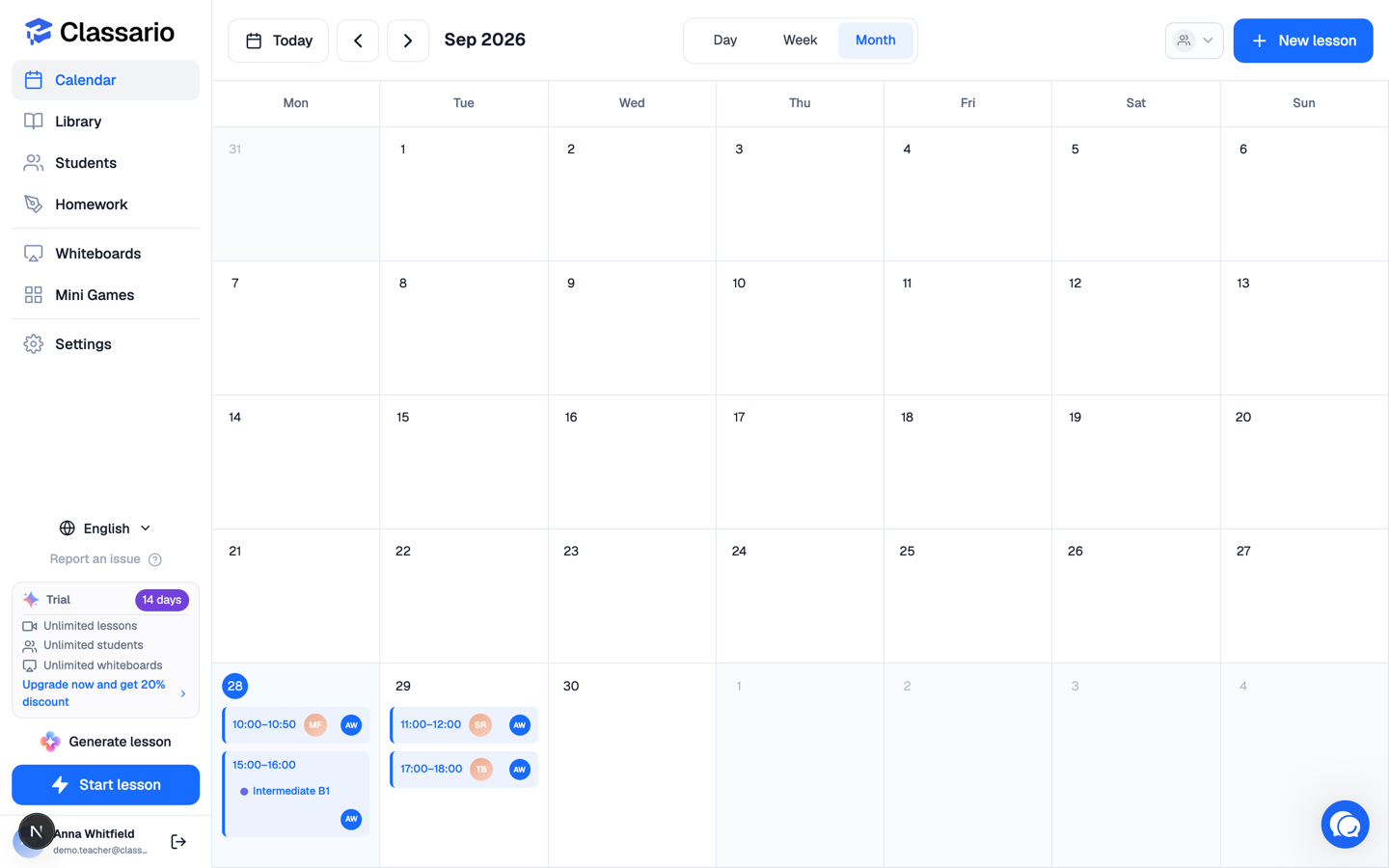Open the Calendar sidebar item
The width and height of the screenshot is (1389, 868).
pyautogui.click(x=105, y=80)
